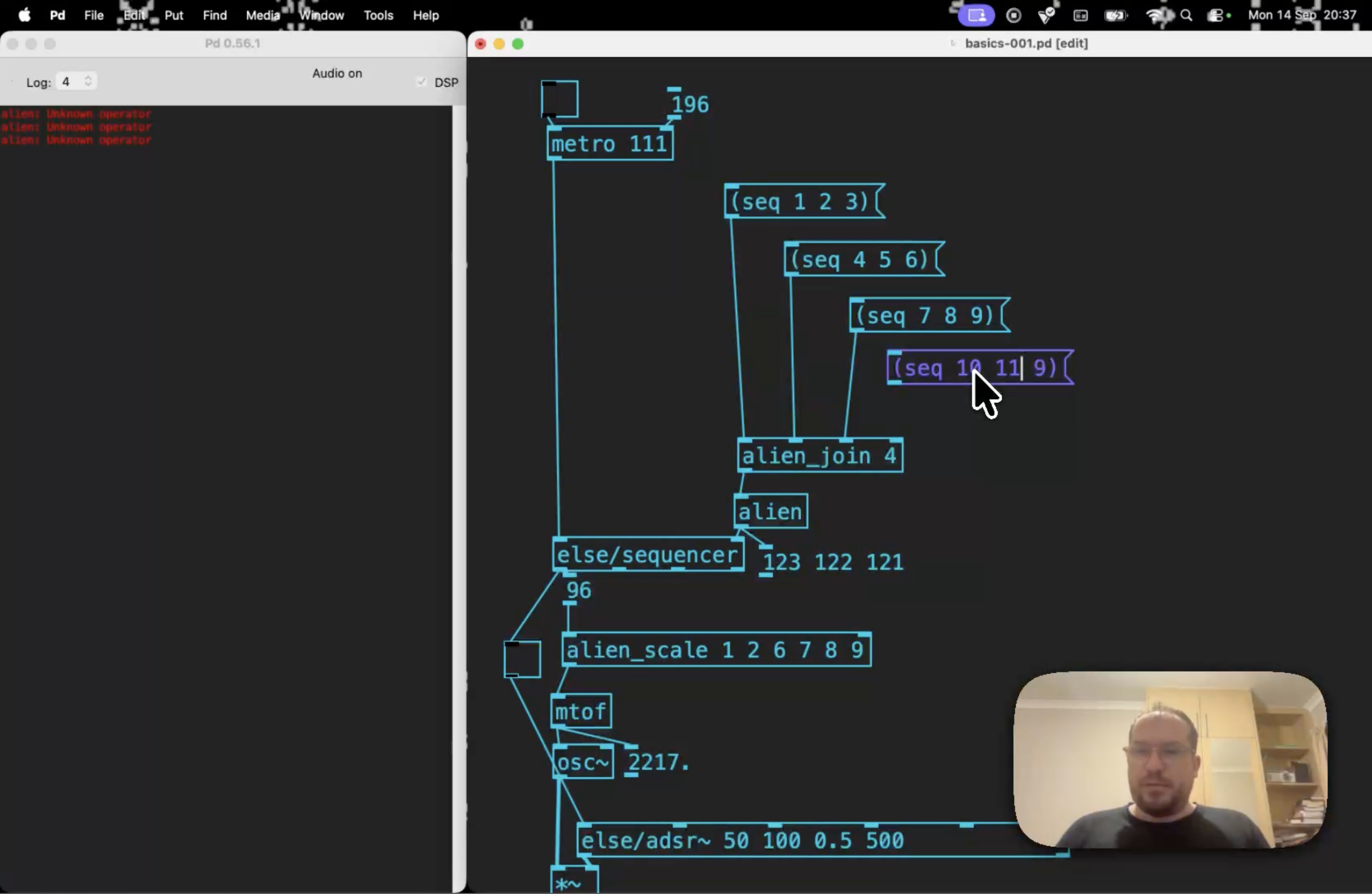The width and height of the screenshot is (1372, 894).
Task: Click the (seq 4 5 6) message box
Action: [x=864, y=259]
